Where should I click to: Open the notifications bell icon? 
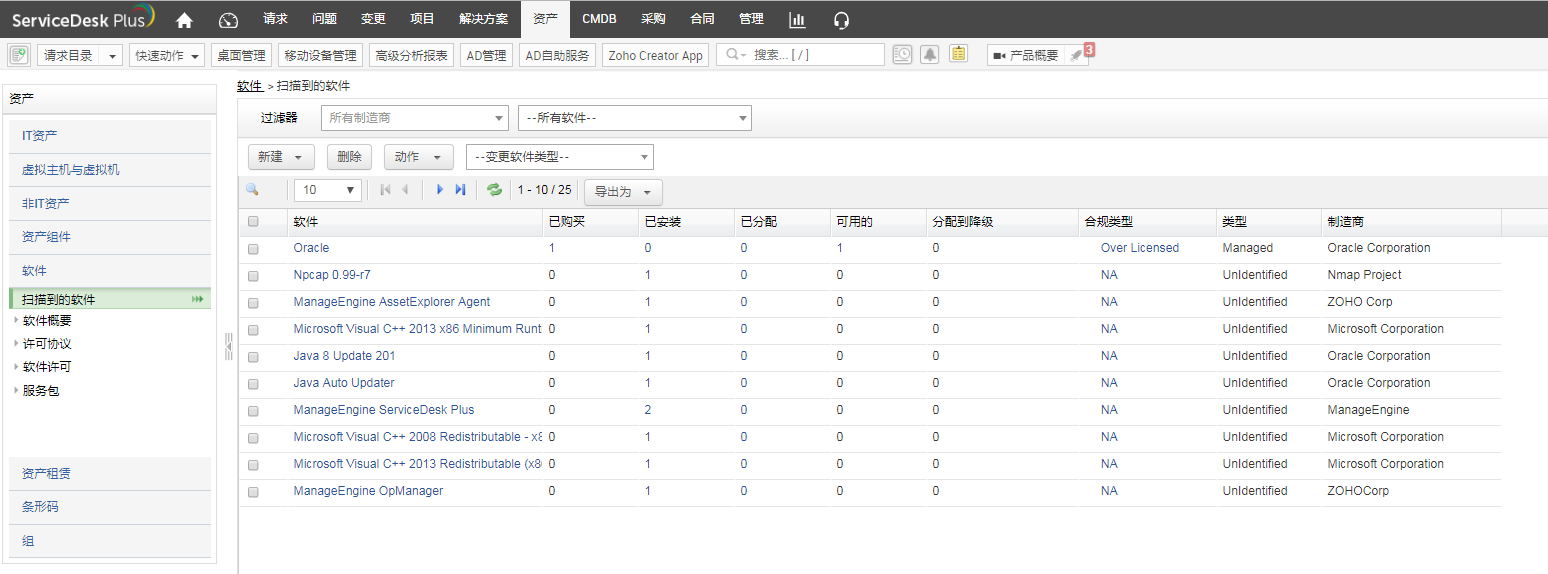pos(930,55)
